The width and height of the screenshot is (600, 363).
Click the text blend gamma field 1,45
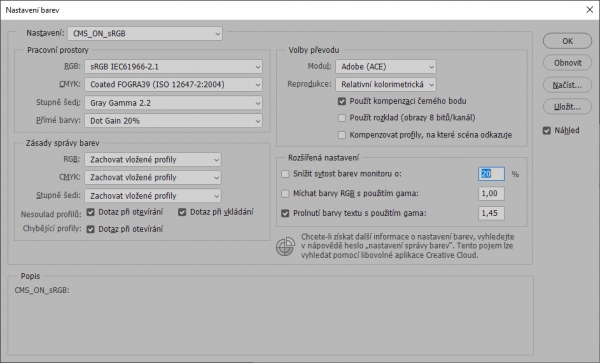pyautogui.click(x=491, y=213)
